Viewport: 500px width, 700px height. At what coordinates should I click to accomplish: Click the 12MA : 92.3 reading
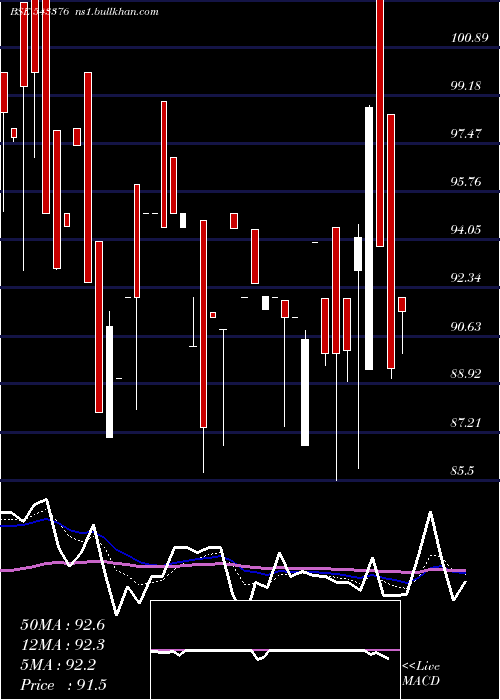62,645
